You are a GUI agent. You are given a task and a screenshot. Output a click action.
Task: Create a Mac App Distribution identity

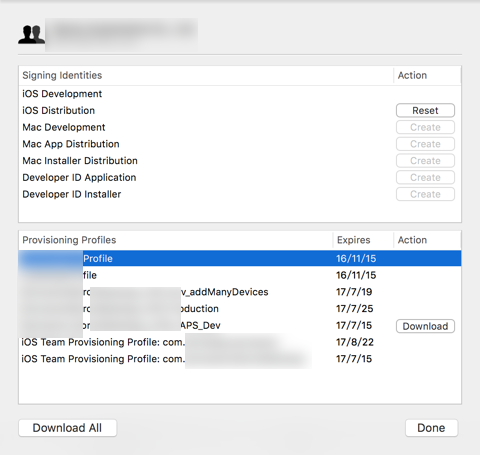click(425, 144)
